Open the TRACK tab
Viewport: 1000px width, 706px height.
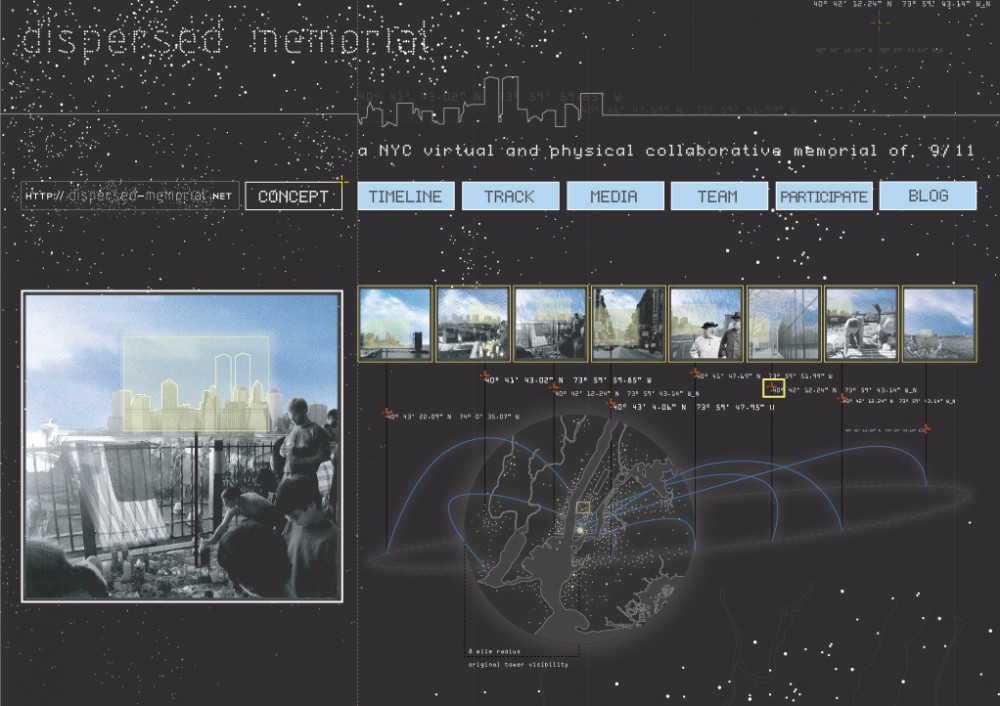click(510, 196)
